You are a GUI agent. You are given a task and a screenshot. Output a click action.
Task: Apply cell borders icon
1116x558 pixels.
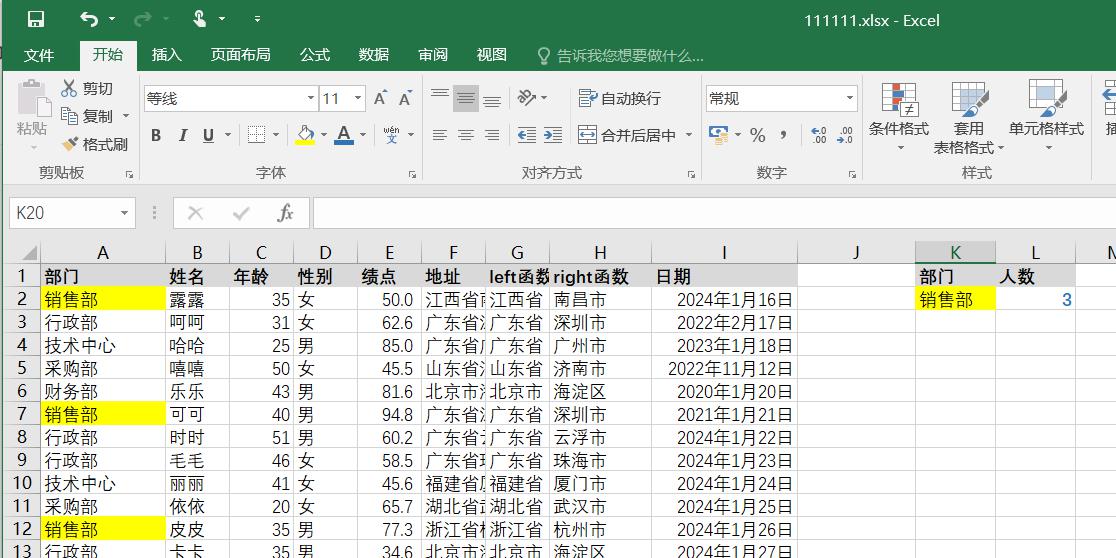click(256, 135)
